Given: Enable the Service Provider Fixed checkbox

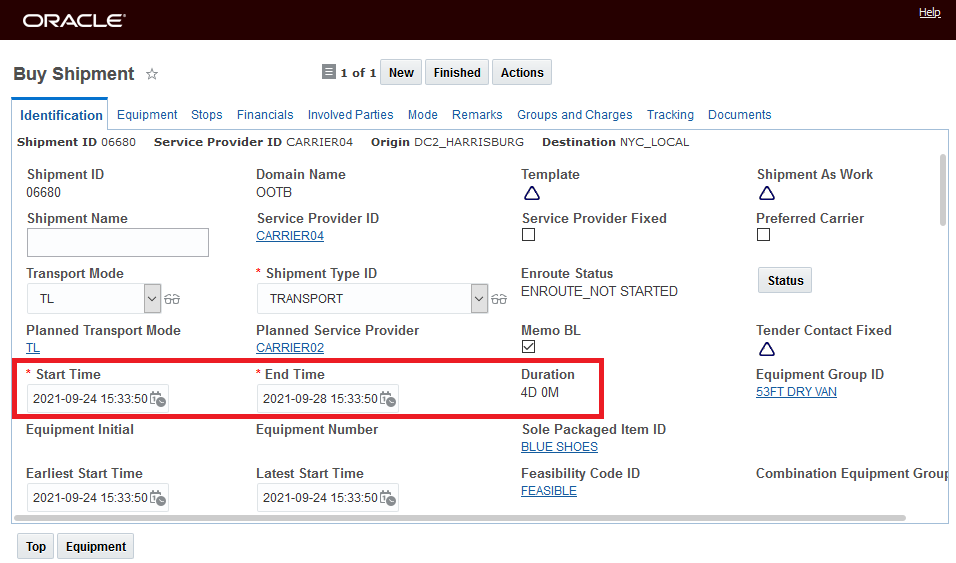Looking at the screenshot, I should pos(529,235).
